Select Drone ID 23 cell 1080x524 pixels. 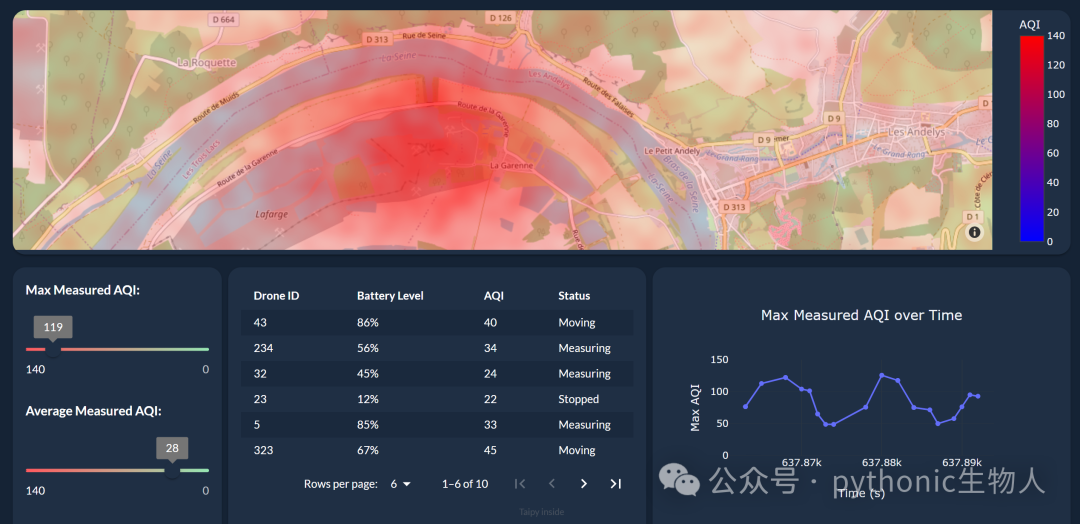260,399
